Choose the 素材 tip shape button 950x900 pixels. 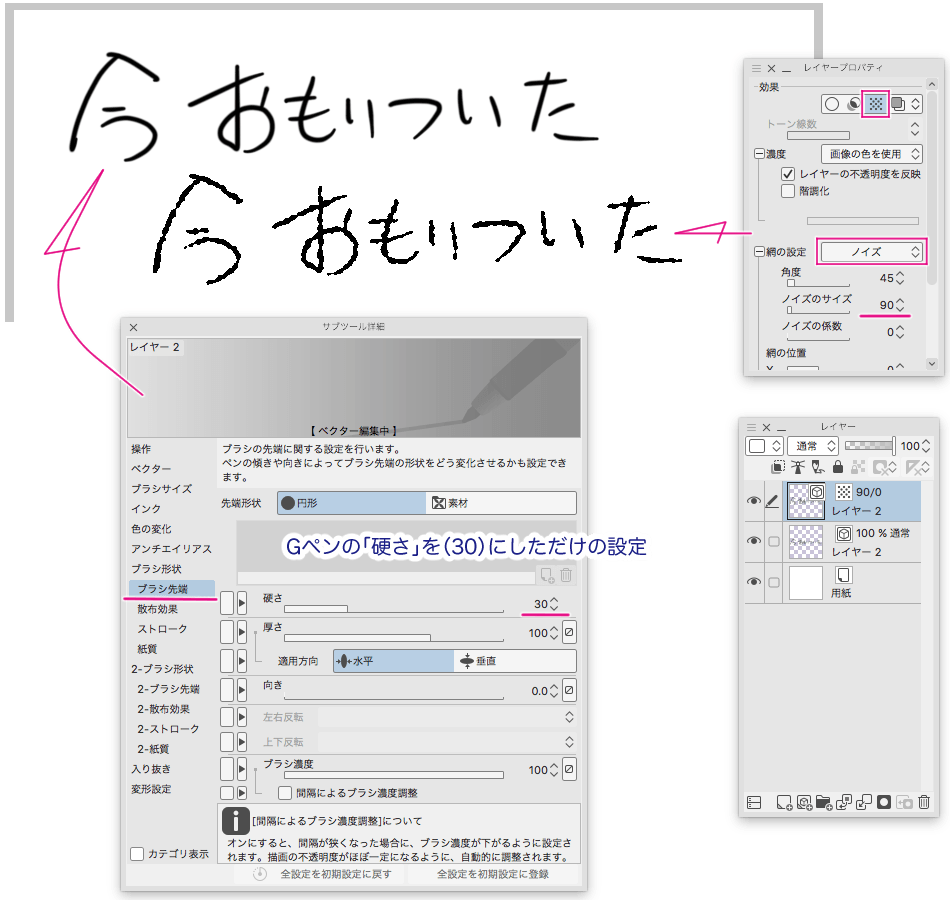pyautogui.click(x=500, y=503)
